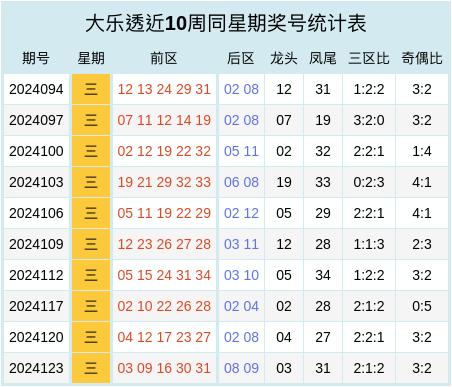
Task: Click front numbers 19 21 29 32 33
Action: pos(164,182)
